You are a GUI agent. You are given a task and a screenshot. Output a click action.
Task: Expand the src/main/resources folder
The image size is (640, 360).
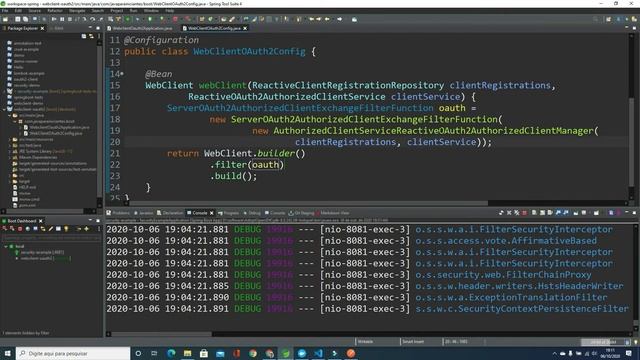tap(10, 140)
